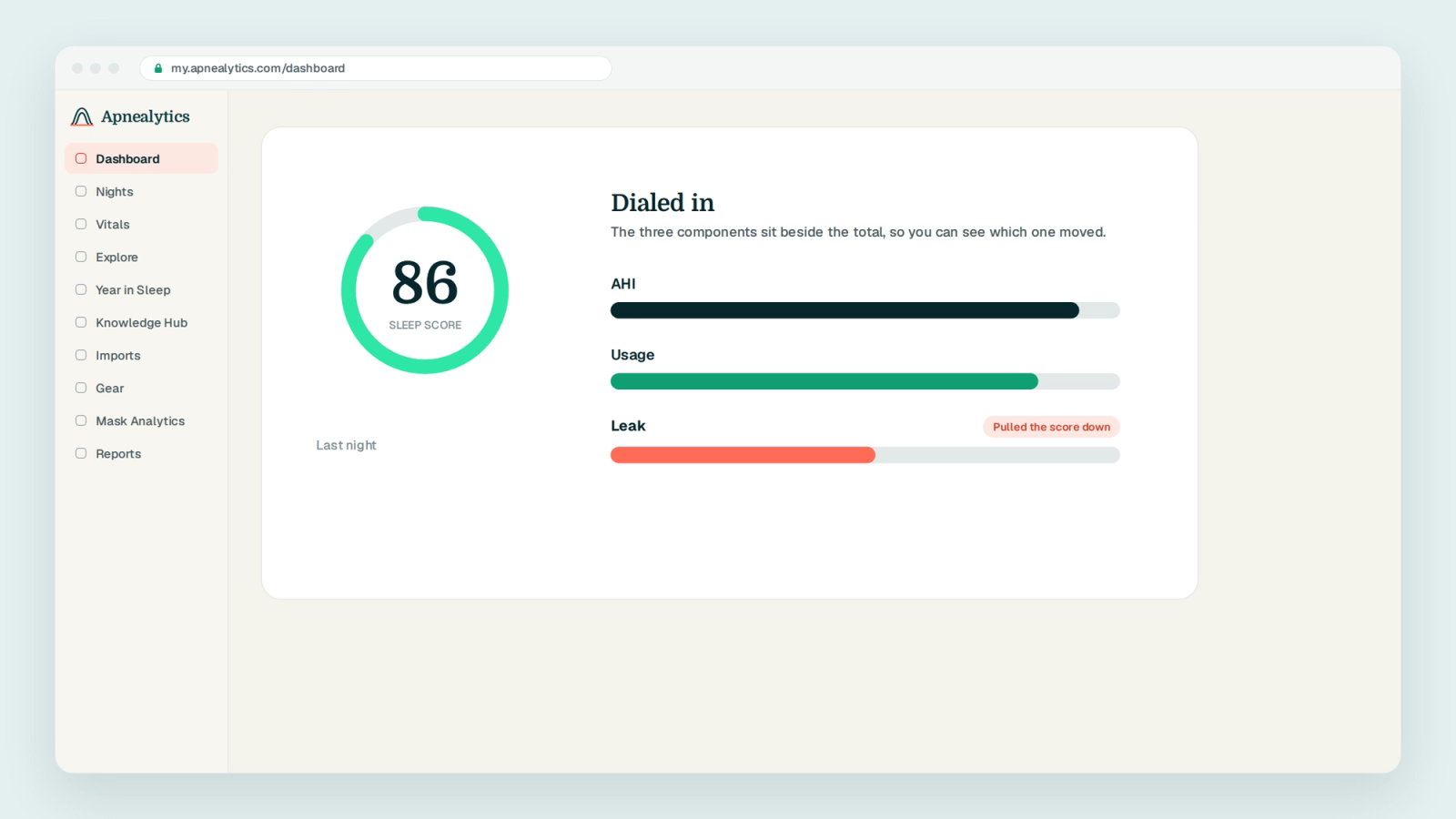Select Year in Sleep
Image resolution: width=1456 pixels, height=819 pixels.
[x=141, y=289]
